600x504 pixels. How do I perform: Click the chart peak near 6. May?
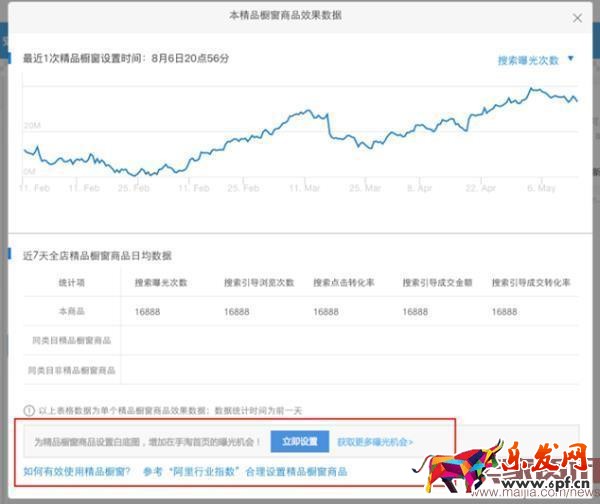(532, 89)
